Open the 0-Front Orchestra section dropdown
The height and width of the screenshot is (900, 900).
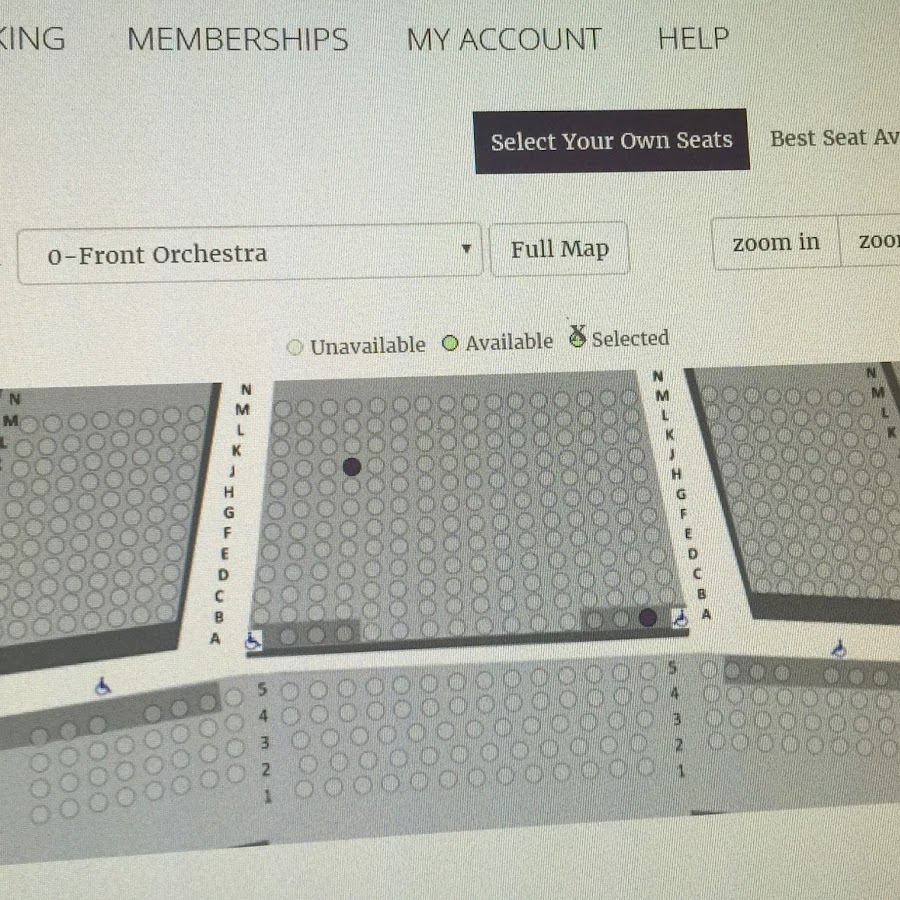(x=250, y=253)
